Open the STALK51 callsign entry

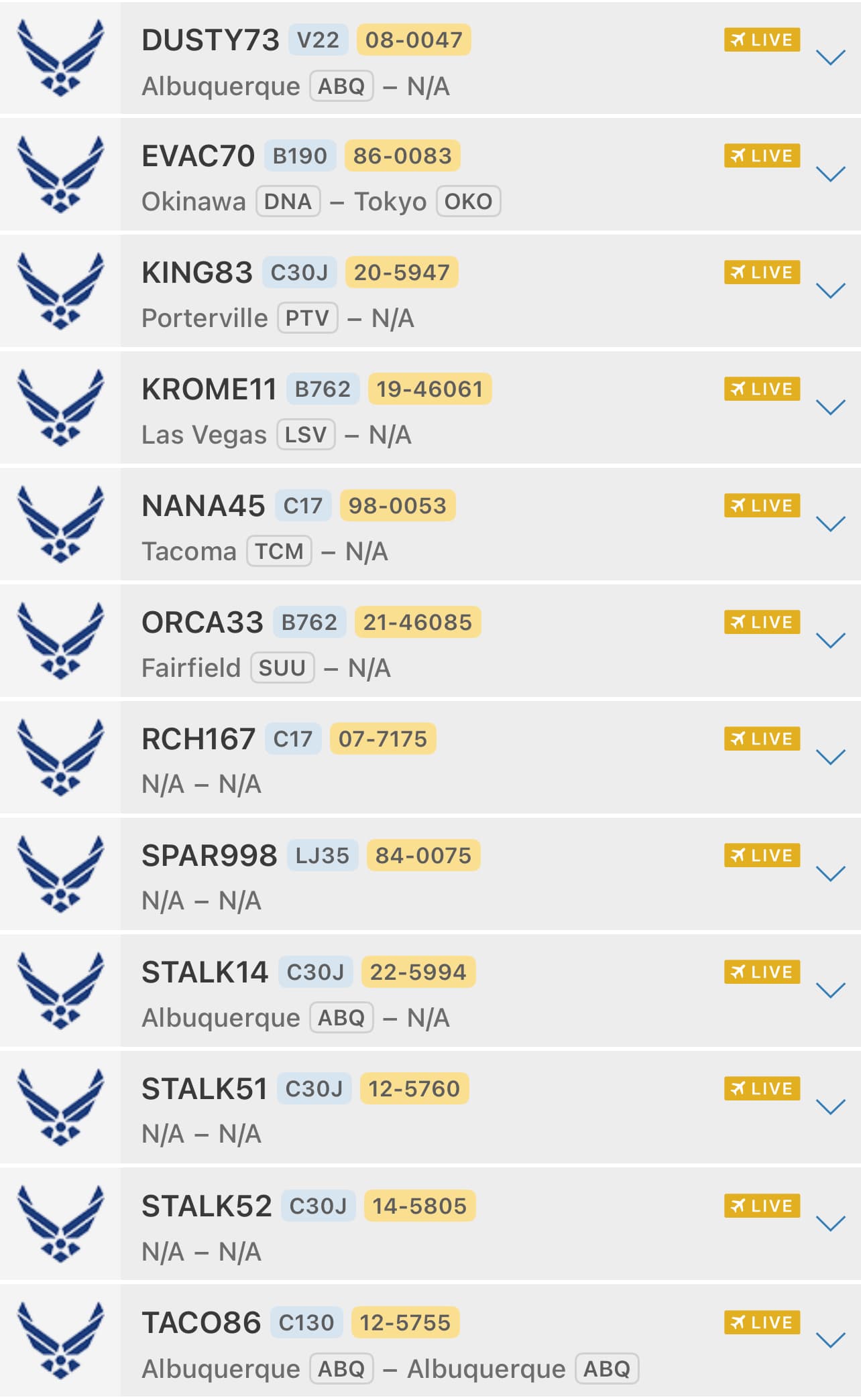(205, 1089)
